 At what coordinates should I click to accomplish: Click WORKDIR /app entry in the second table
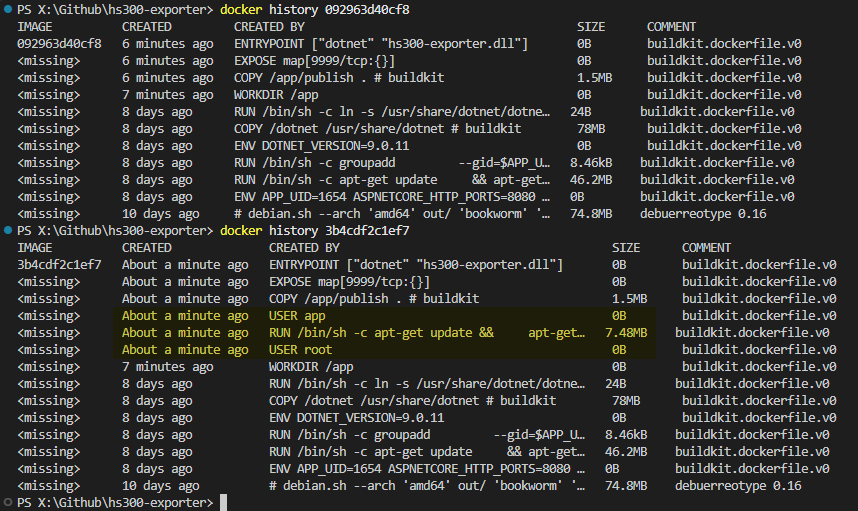(311, 366)
